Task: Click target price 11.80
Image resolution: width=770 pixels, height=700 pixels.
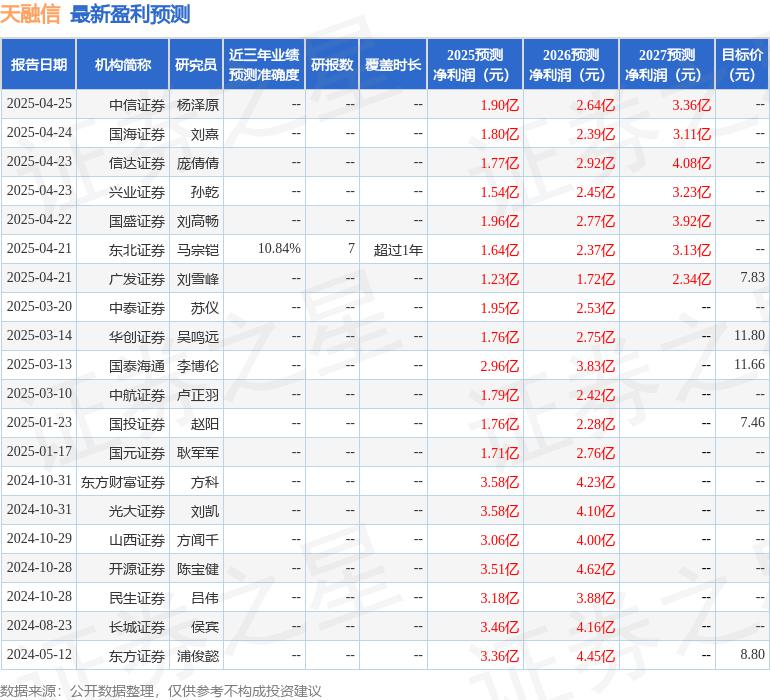Action: point(749,336)
